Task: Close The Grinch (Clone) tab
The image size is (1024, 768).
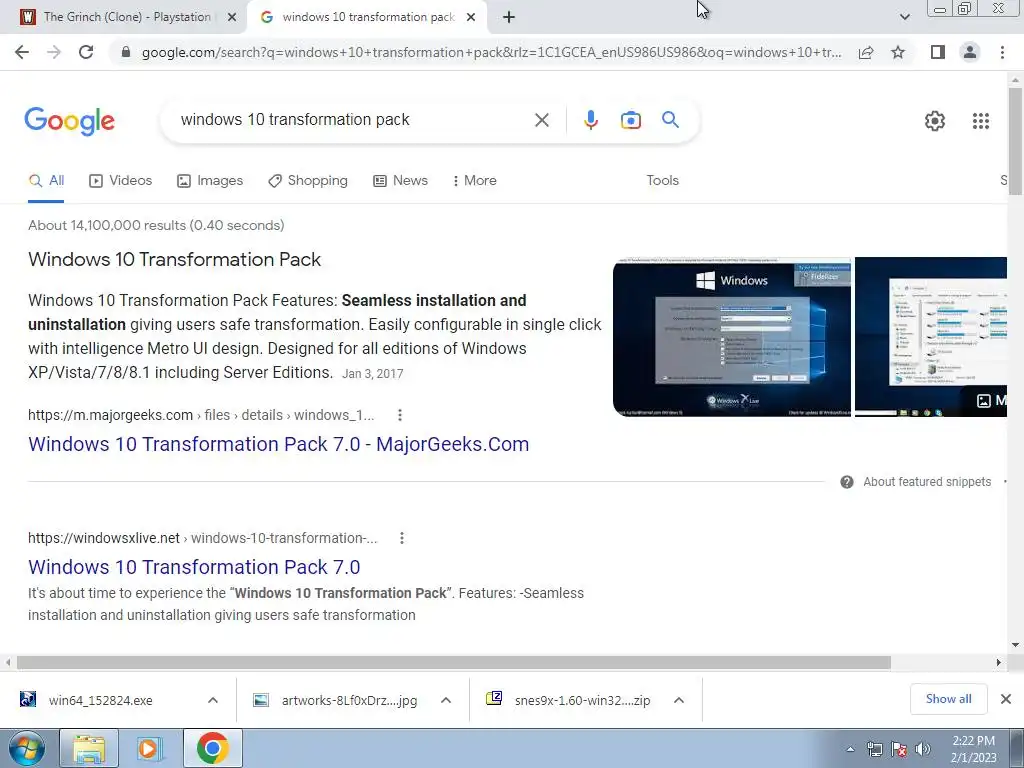Action: pos(231,18)
